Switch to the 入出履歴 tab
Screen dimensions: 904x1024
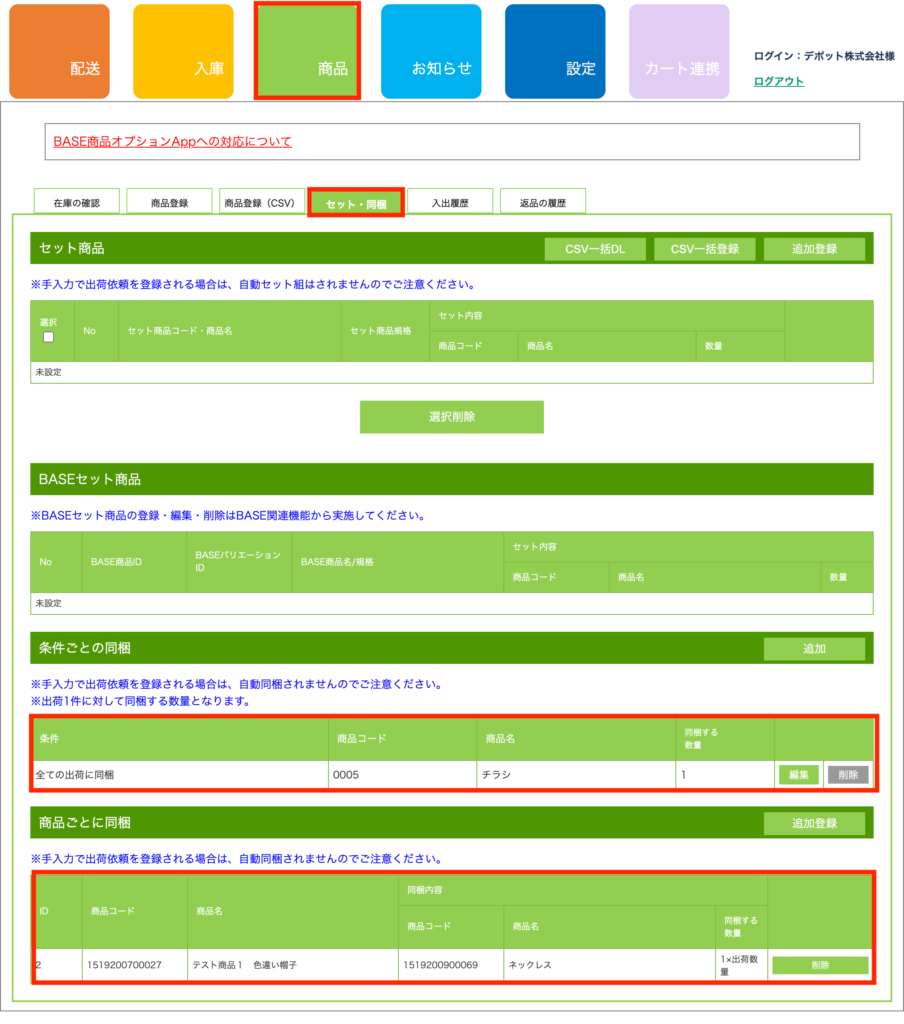pyautogui.click(x=449, y=203)
